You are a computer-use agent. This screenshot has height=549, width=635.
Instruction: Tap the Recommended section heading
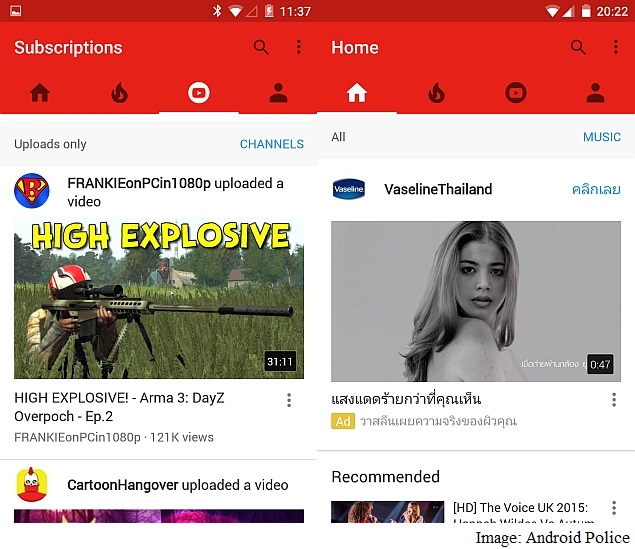[x=386, y=477]
